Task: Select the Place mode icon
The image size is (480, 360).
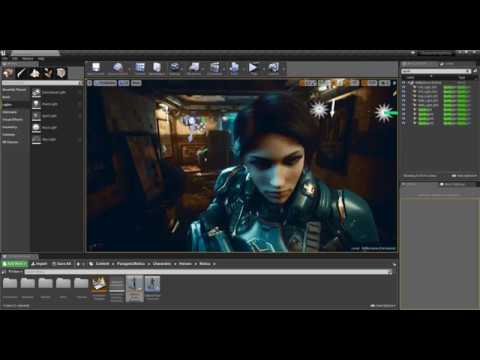Action: click(x=8, y=73)
